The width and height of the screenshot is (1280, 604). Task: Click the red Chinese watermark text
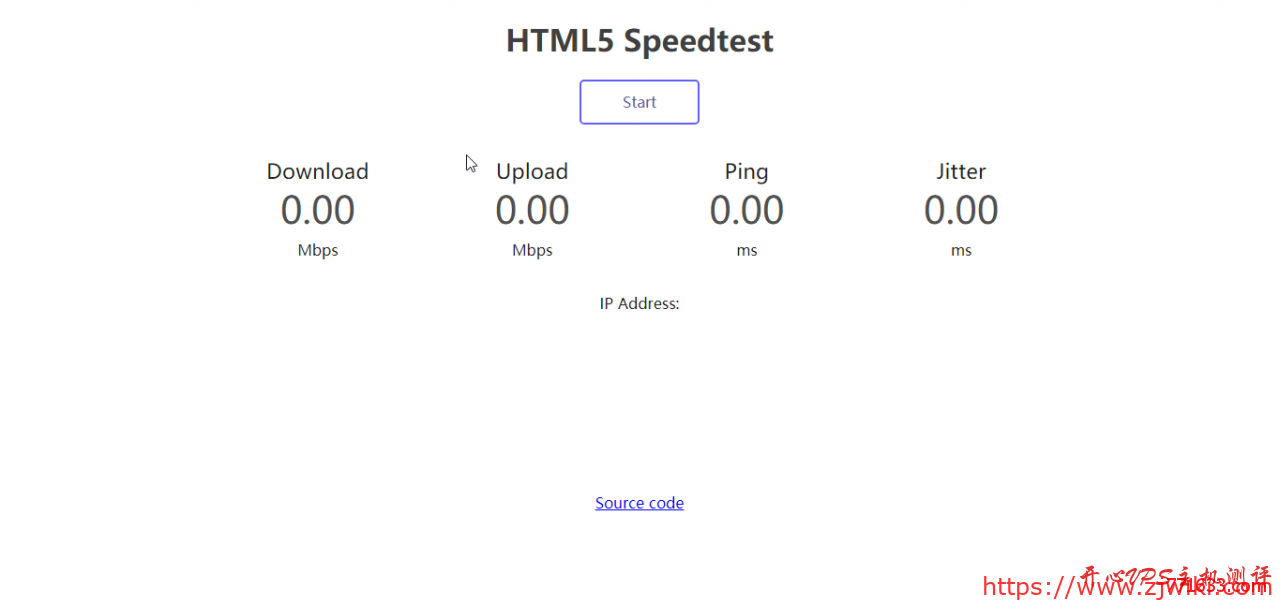pyautogui.click(x=1175, y=578)
